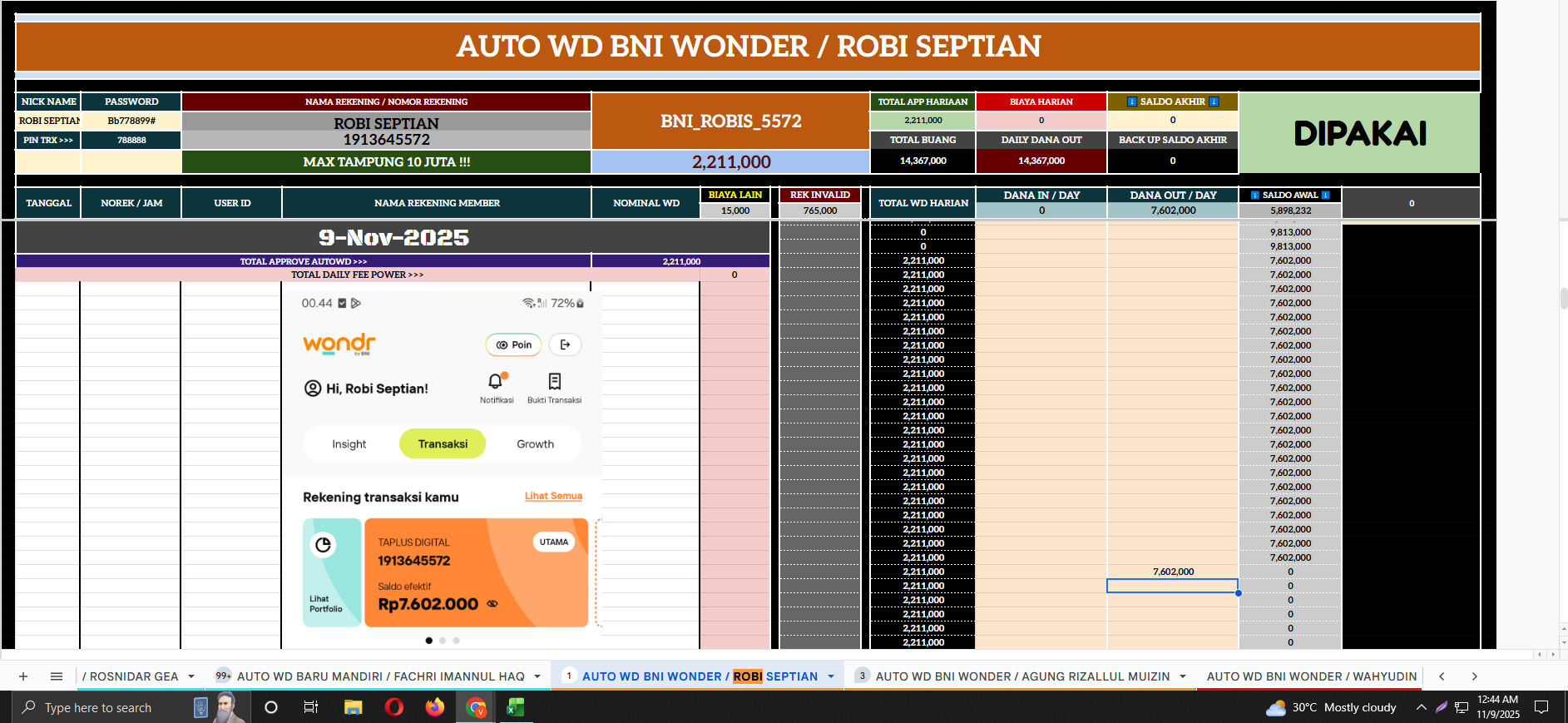Open dropdown arrow of AGUNG RIZALLUL MUIZIN tab
Screen dimensions: 1568x723
1183,676
